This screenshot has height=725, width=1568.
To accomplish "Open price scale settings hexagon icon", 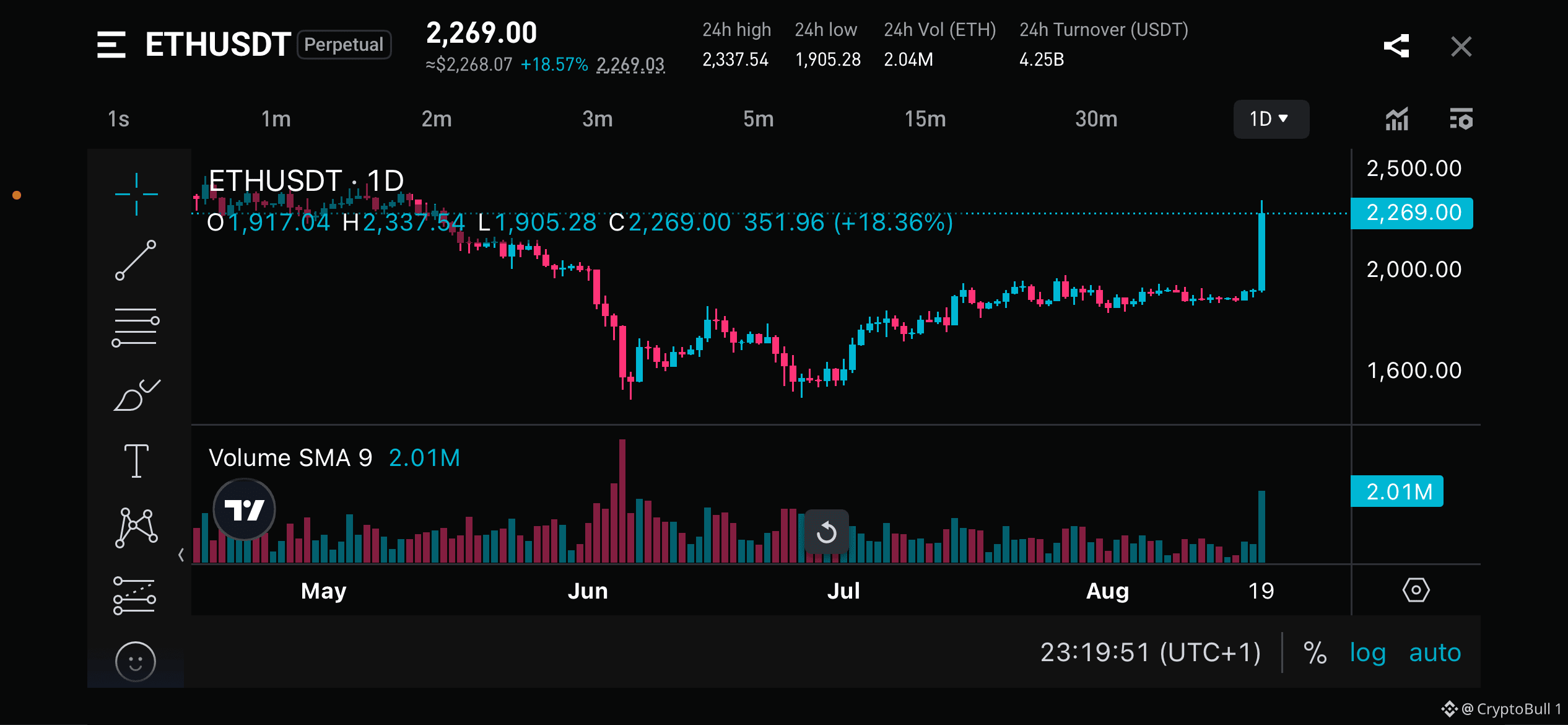I will click(x=1416, y=590).
